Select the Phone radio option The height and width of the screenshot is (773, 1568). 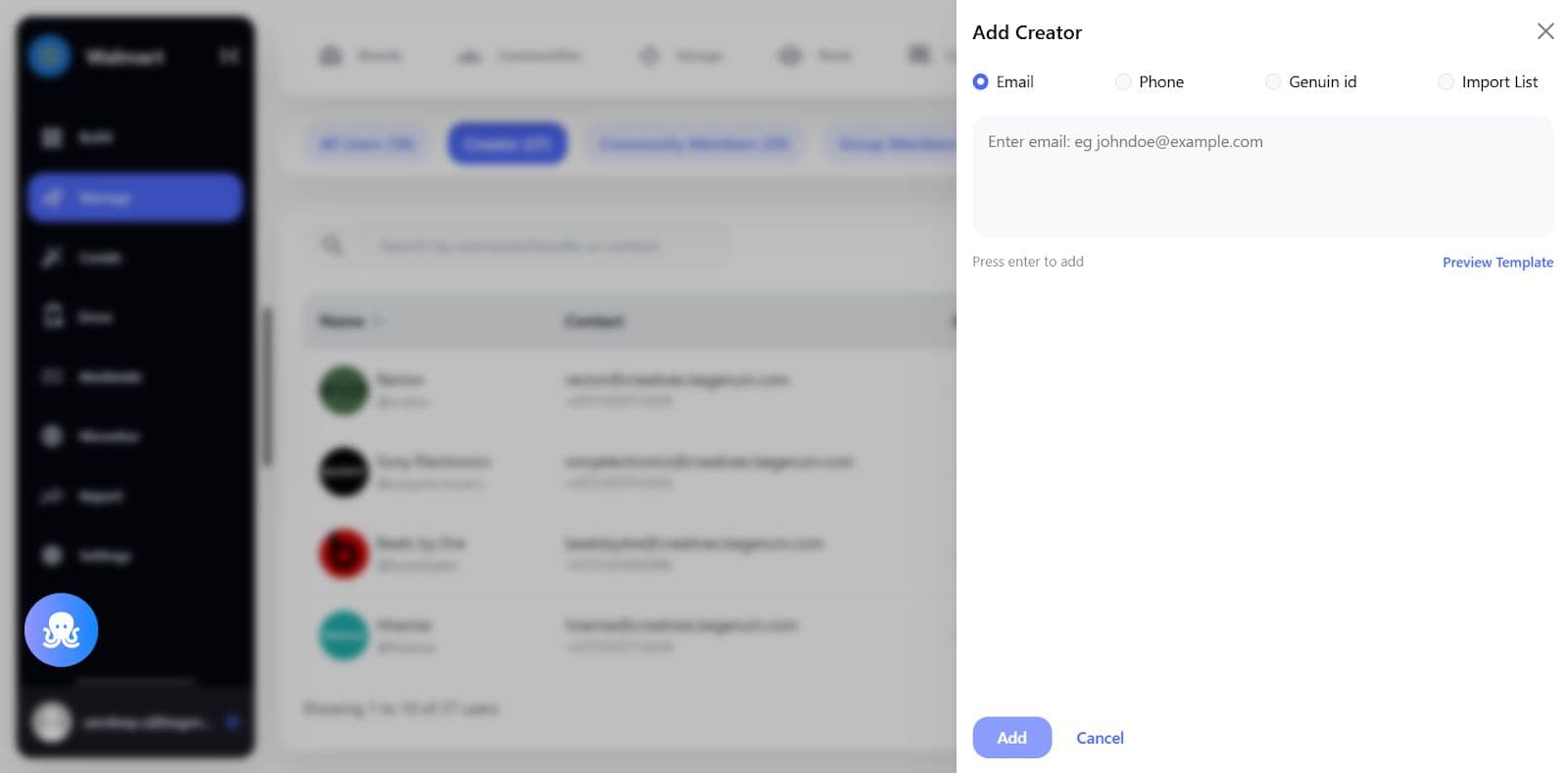pyautogui.click(x=1123, y=82)
